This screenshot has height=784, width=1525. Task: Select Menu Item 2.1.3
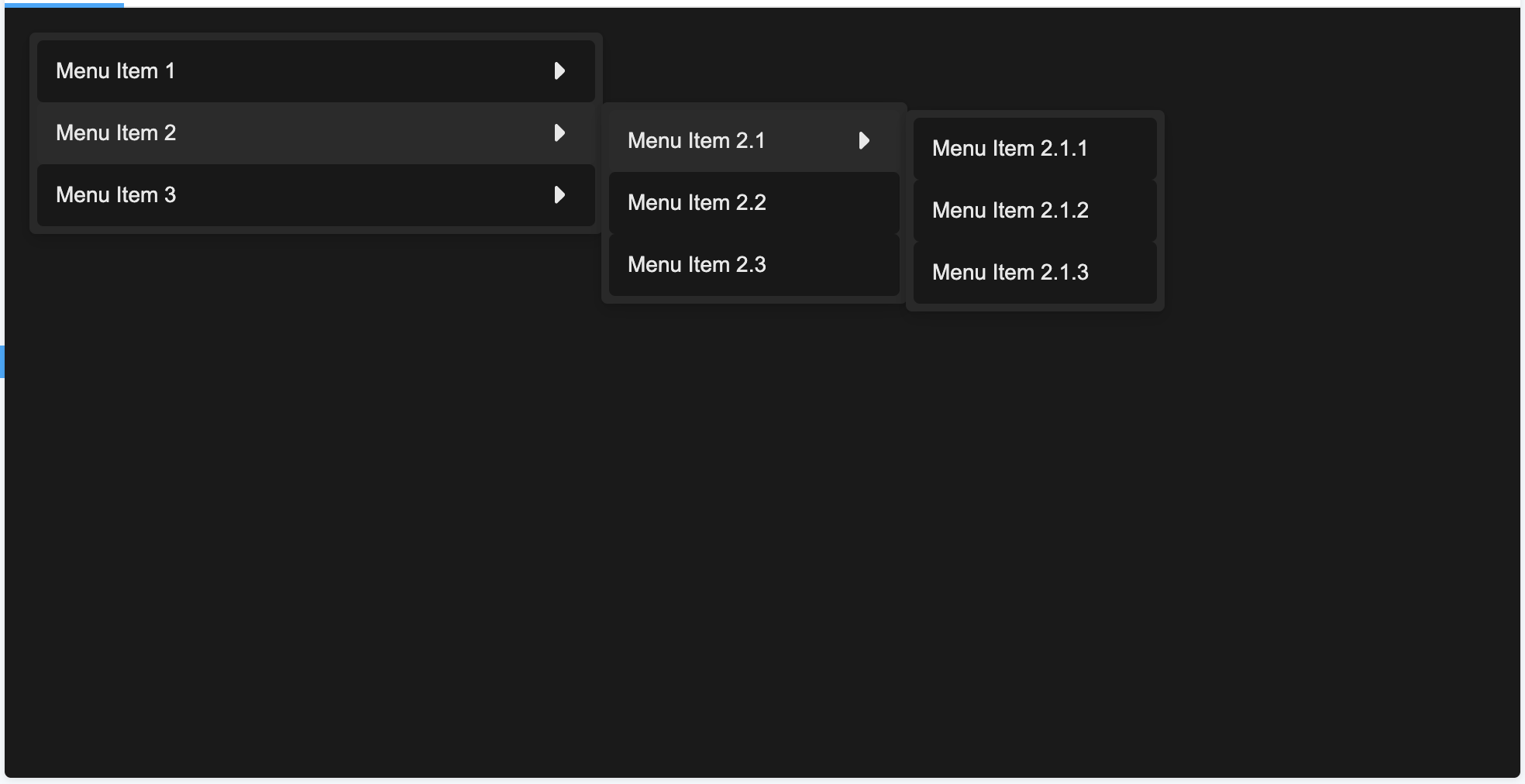pyautogui.click(x=1035, y=273)
